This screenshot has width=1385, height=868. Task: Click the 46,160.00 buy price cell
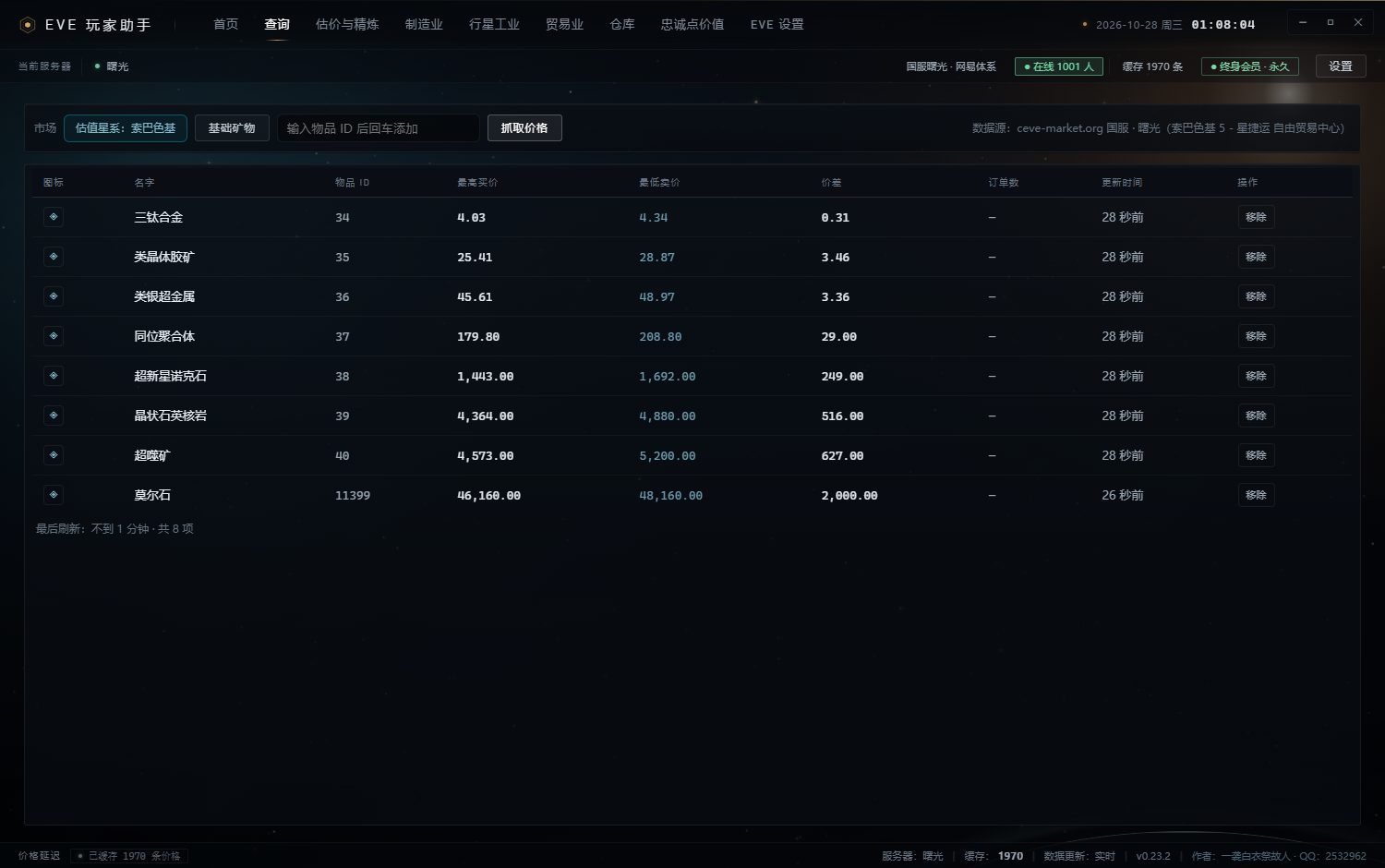489,496
